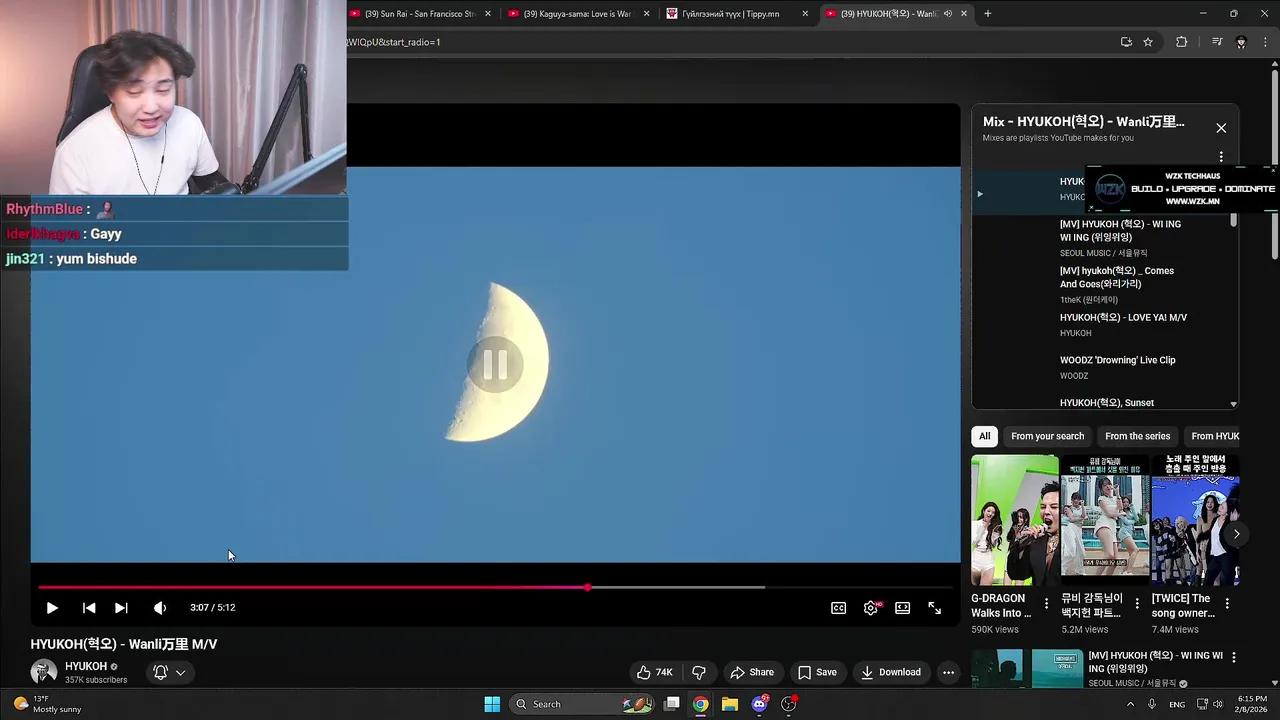Open the Windows Start menu
The height and width of the screenshot is (720, 1280).
click(492, 704)
